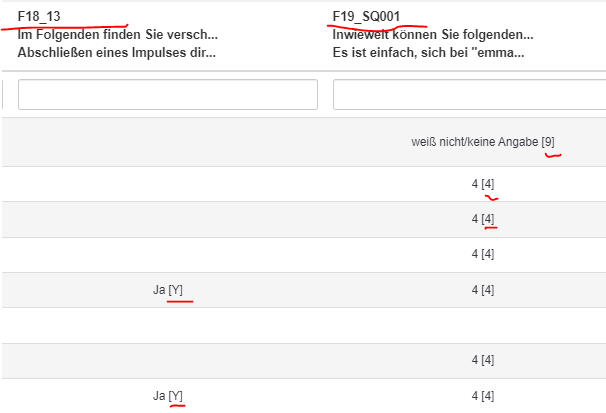606x413 pixels.
Task: Click the "Es ist einfach, sich bei..." subheading
Action: [x=429, y=52]
